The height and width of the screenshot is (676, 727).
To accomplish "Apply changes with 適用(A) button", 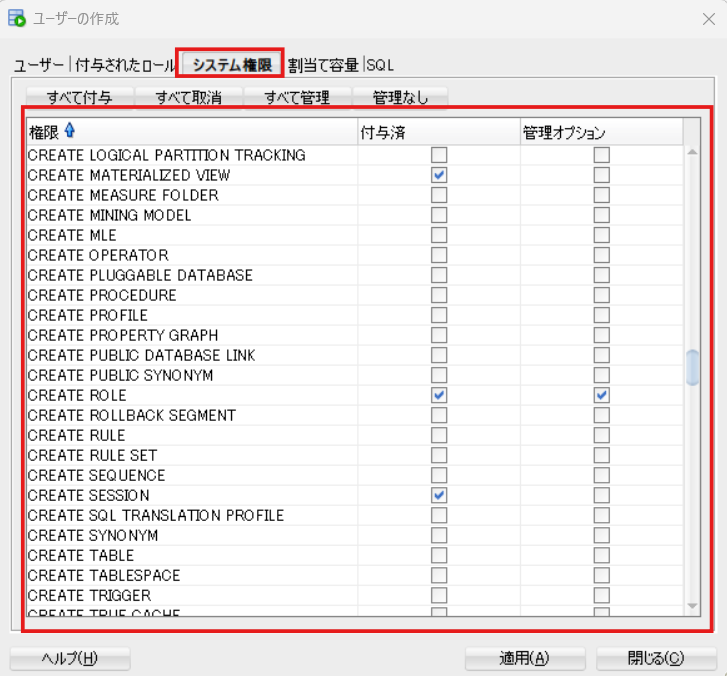I will [525, 658].
